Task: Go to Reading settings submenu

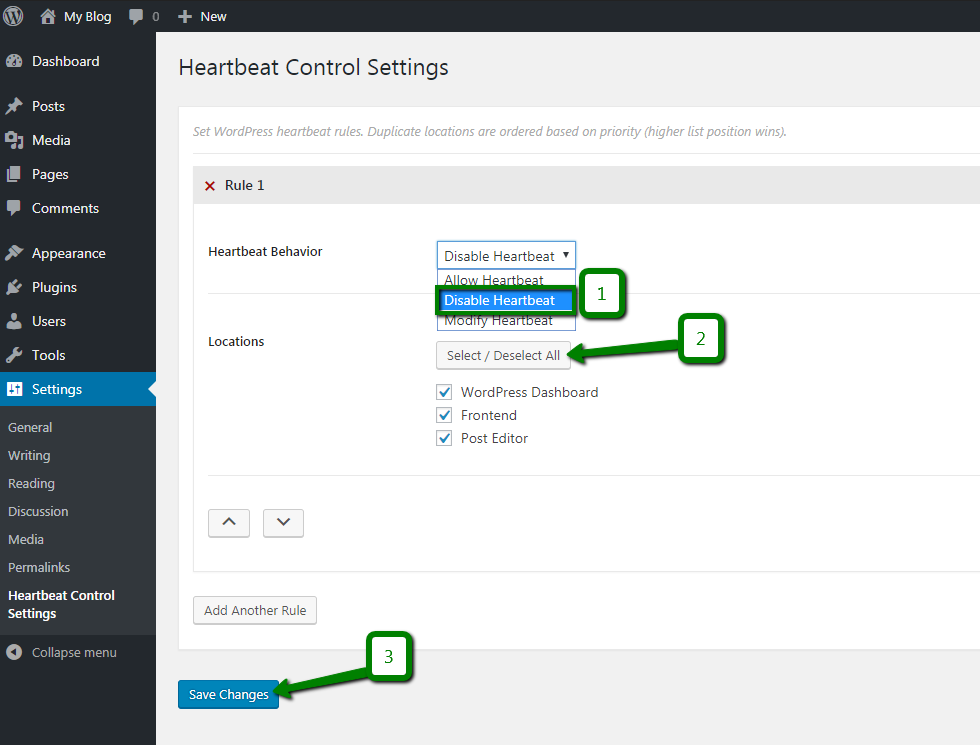Action: [31, 484]
